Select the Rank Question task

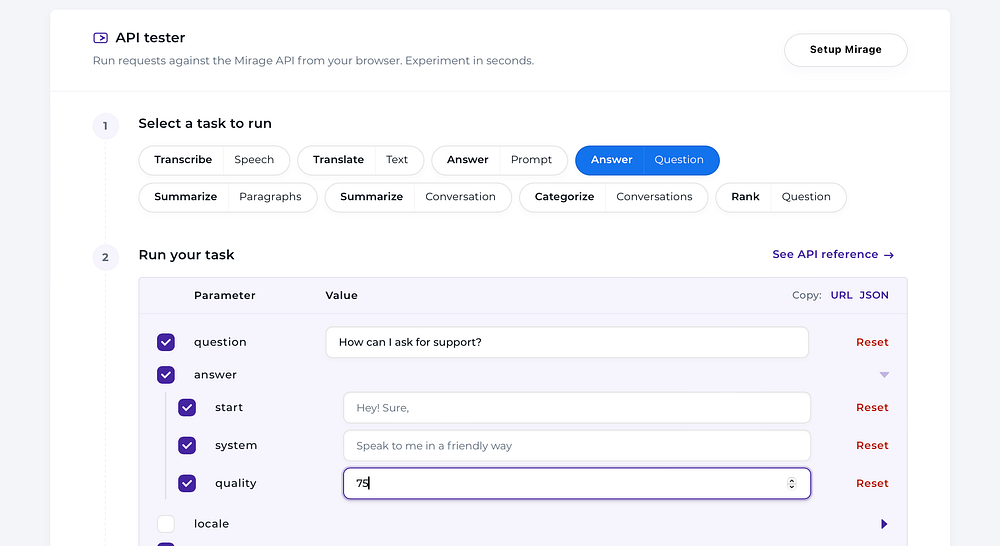click(x=781, y=197)
